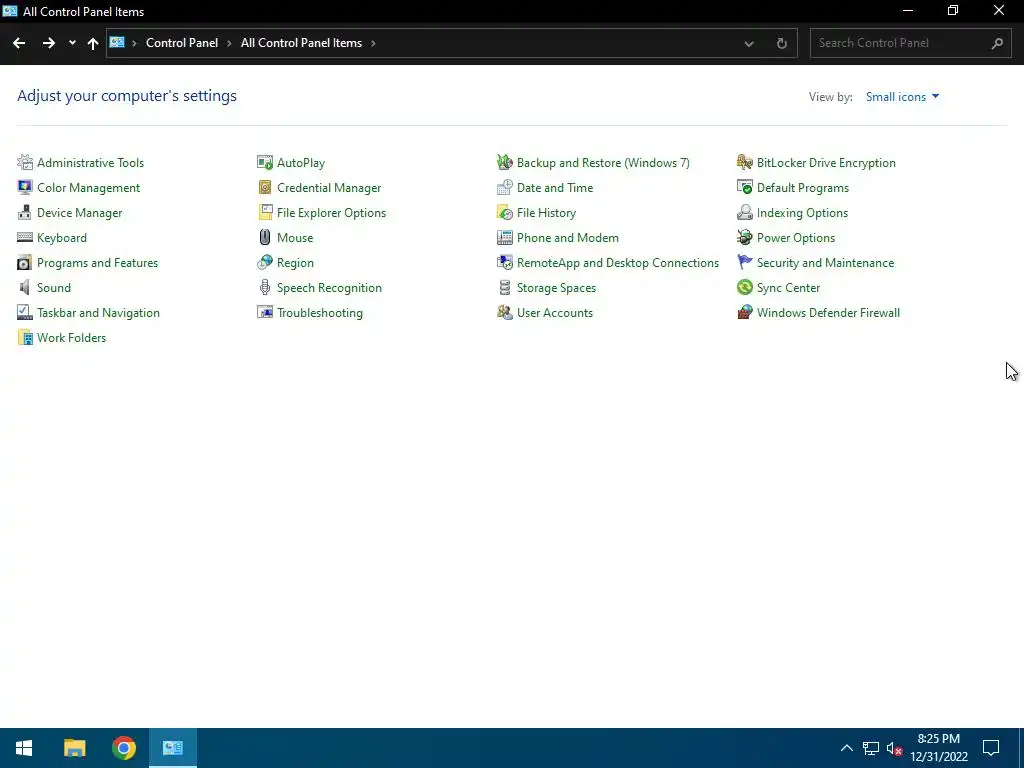Screen dimensions: 1024x768
Task: Open File Explorer from the taskbar
Action: pyautogui.click(x=74, y=748)
